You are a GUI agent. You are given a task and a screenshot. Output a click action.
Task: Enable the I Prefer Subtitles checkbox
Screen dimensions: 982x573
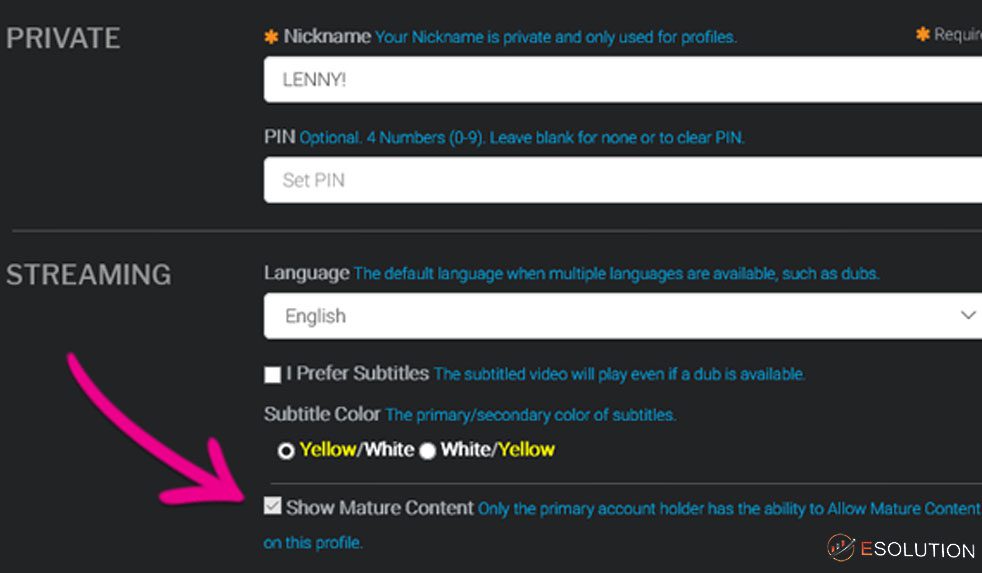pyautogui.click(x=272, y=374)
